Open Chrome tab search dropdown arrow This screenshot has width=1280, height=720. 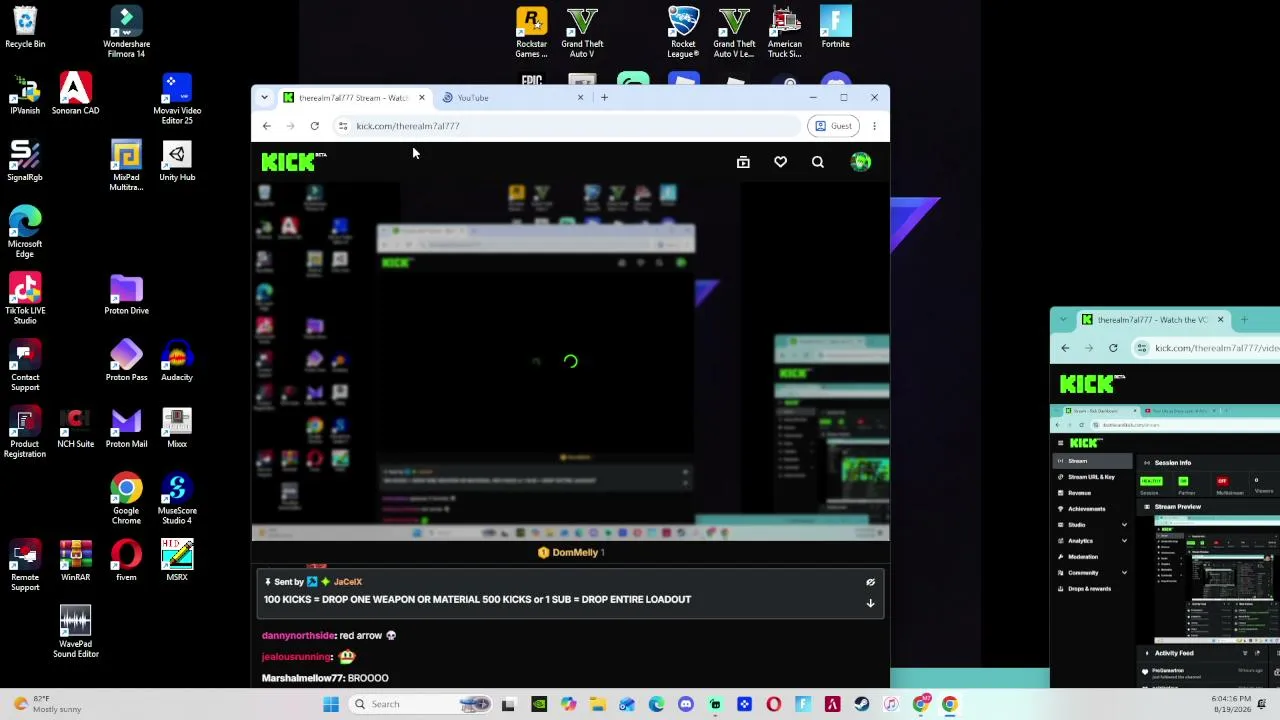(x=264, y=97)
